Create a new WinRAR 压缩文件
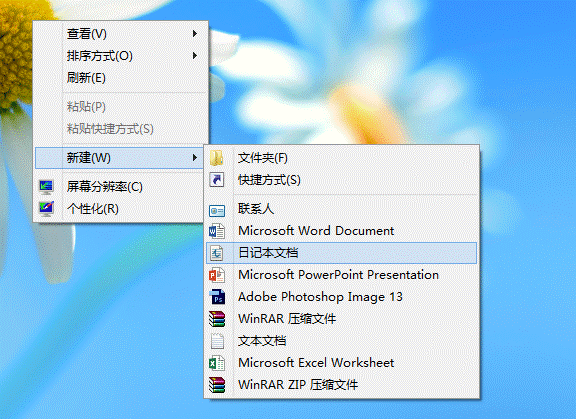 pyautogui.click(x=342, y=319)
